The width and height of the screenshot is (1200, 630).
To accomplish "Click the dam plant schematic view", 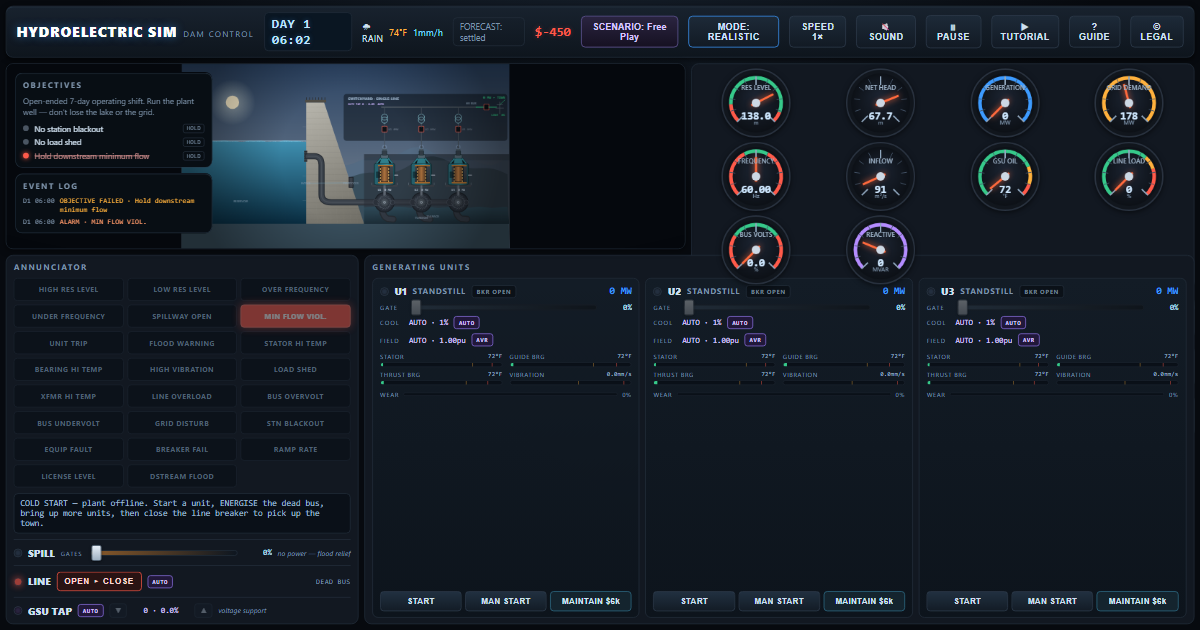I will (345, 157).
